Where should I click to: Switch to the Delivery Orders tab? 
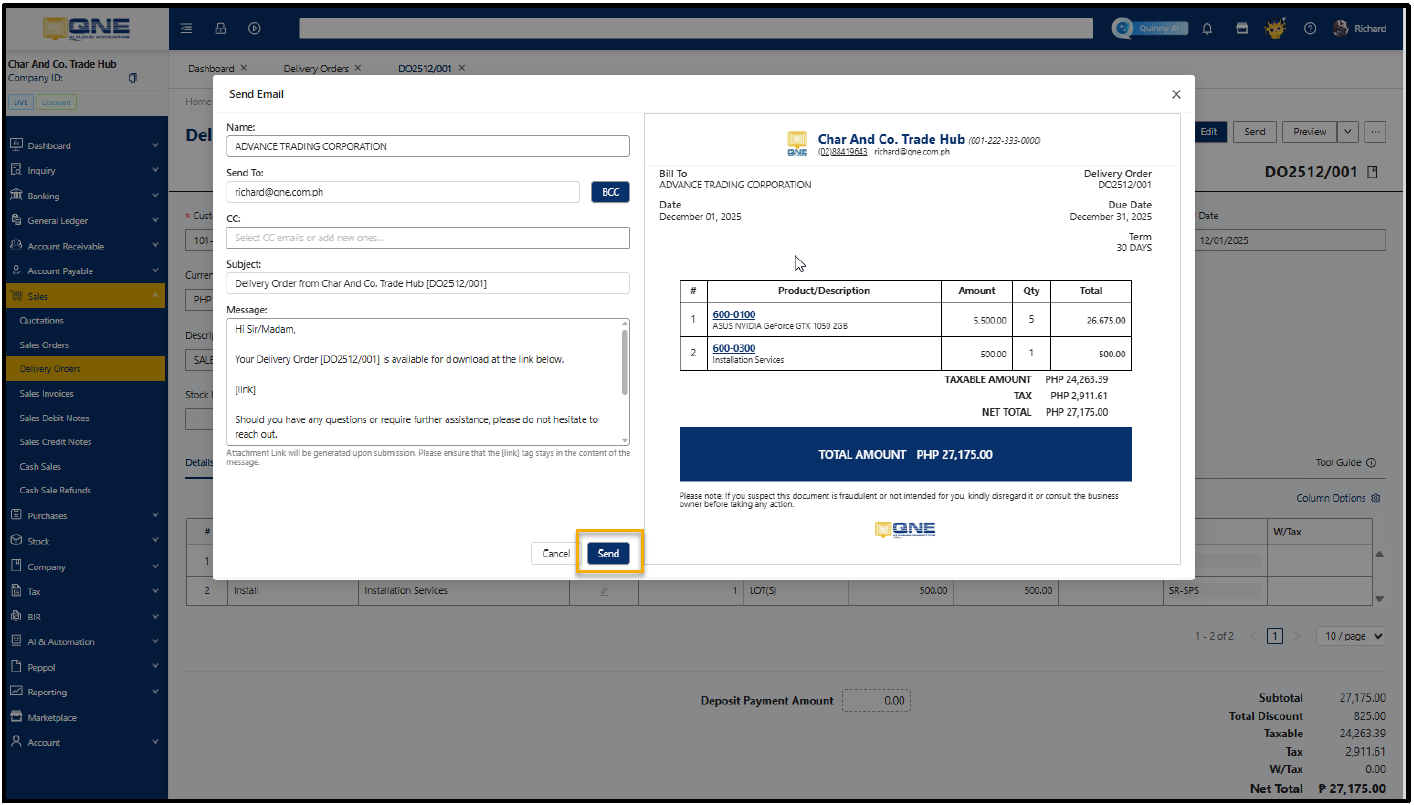pos(316,69)
